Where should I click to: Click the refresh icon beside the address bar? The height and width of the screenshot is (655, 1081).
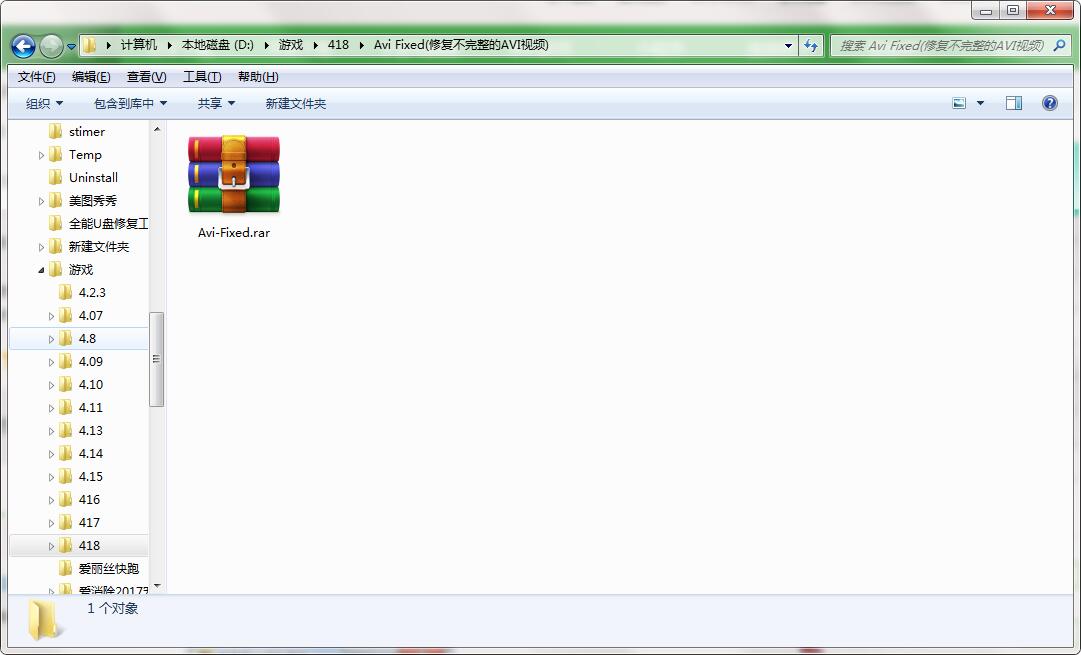pyautogui.click(x=811, y=46)
